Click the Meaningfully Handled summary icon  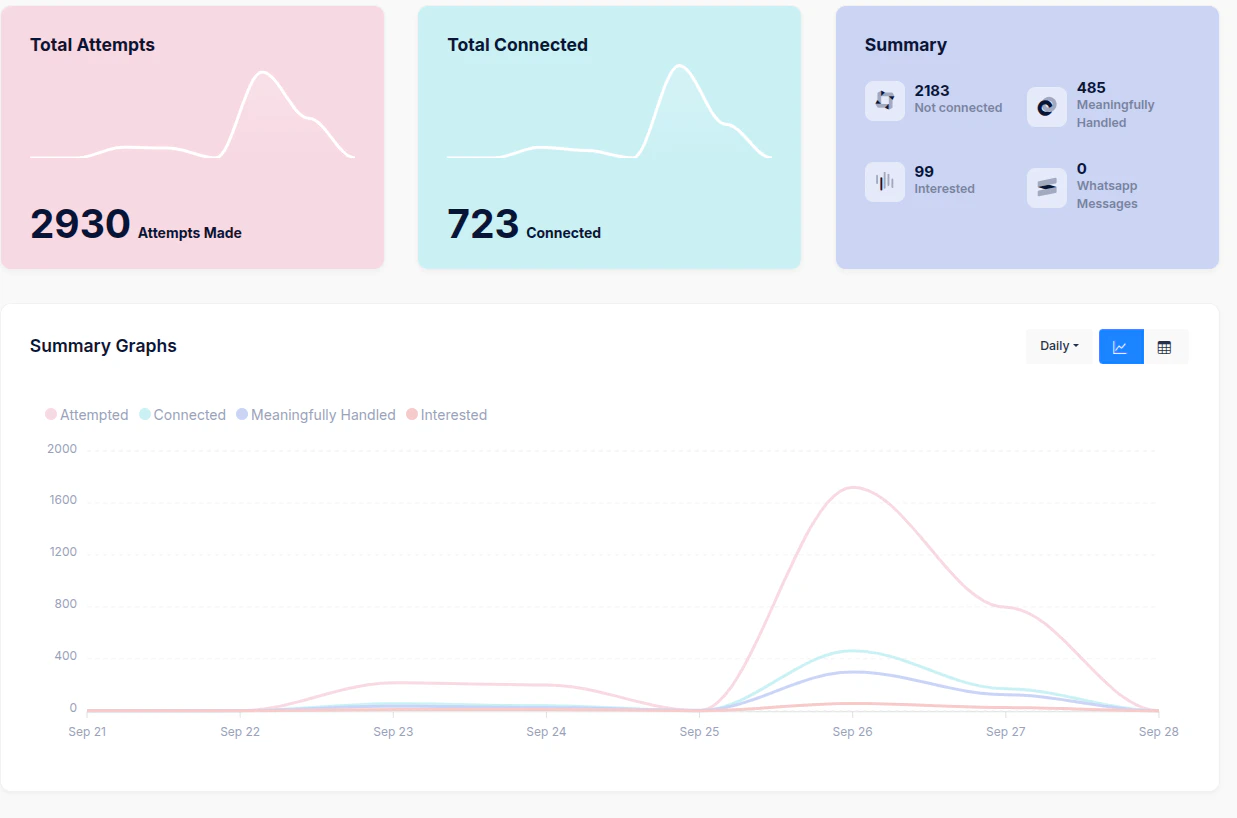pos(1046,107)
